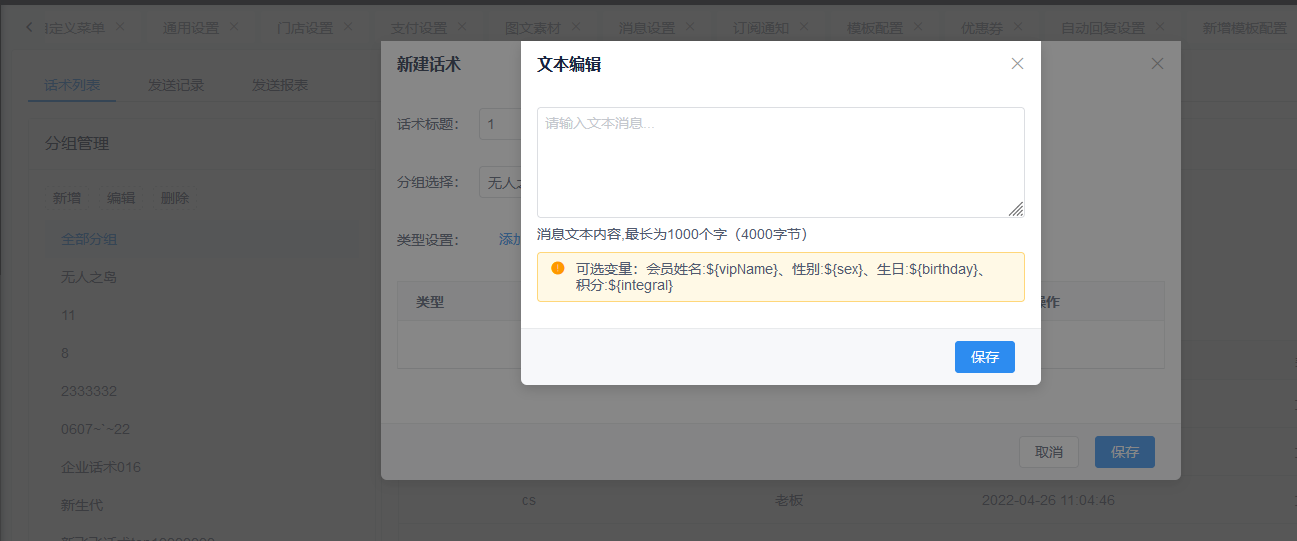The image size is (1297, 541).
Task: Close the 门店设置 tab with its ×
Action: (x=348, y=27)
